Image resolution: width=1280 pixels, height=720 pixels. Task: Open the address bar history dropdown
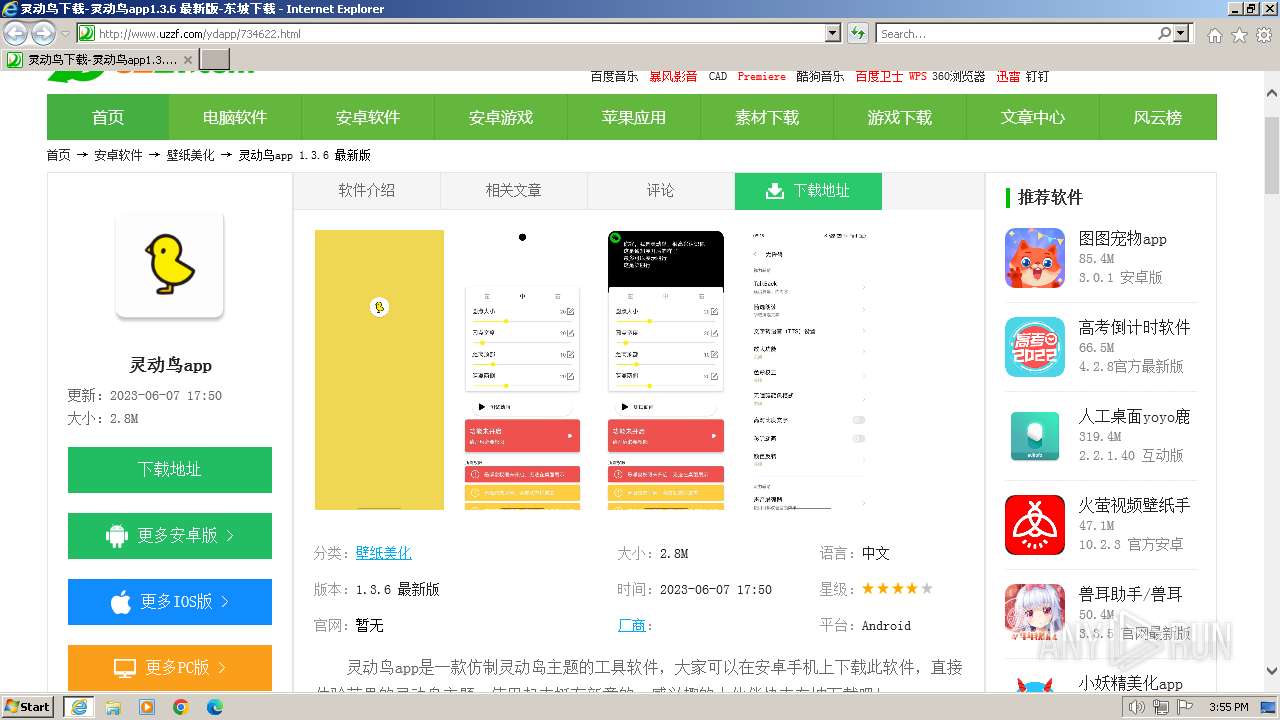[x=833, y=33]
